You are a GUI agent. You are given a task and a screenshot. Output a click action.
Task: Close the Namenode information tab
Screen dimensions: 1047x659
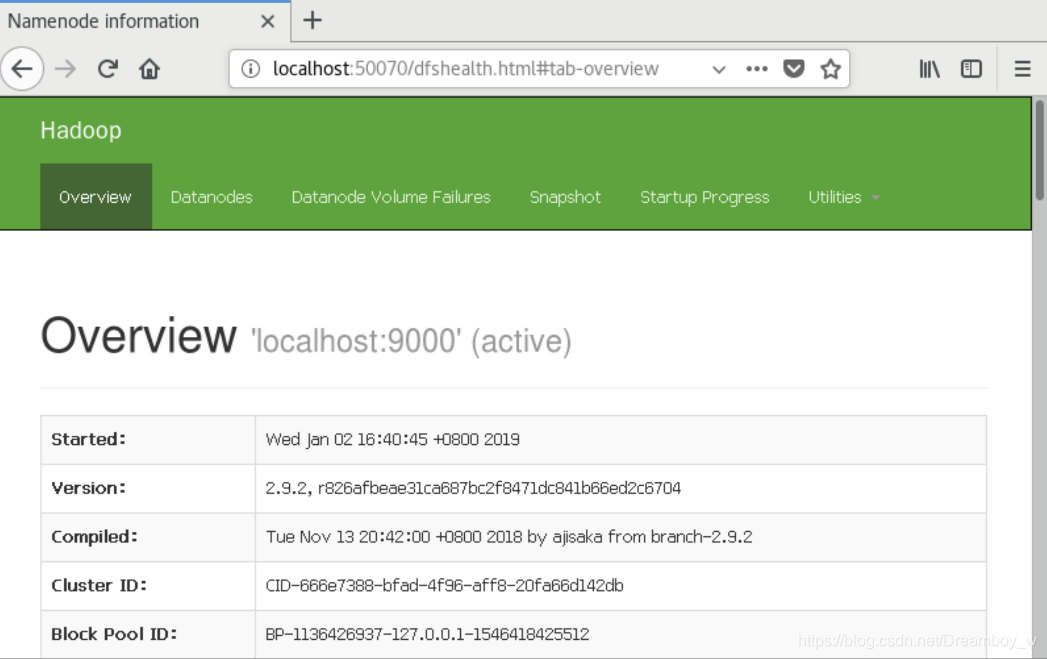(x=267, y=21)
